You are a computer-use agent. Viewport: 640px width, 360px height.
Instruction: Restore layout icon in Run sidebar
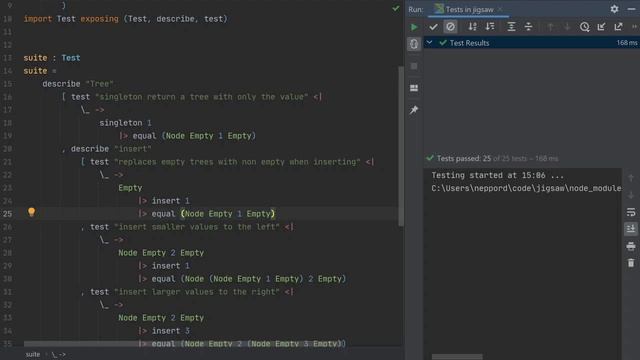click(x=414, y=88)
